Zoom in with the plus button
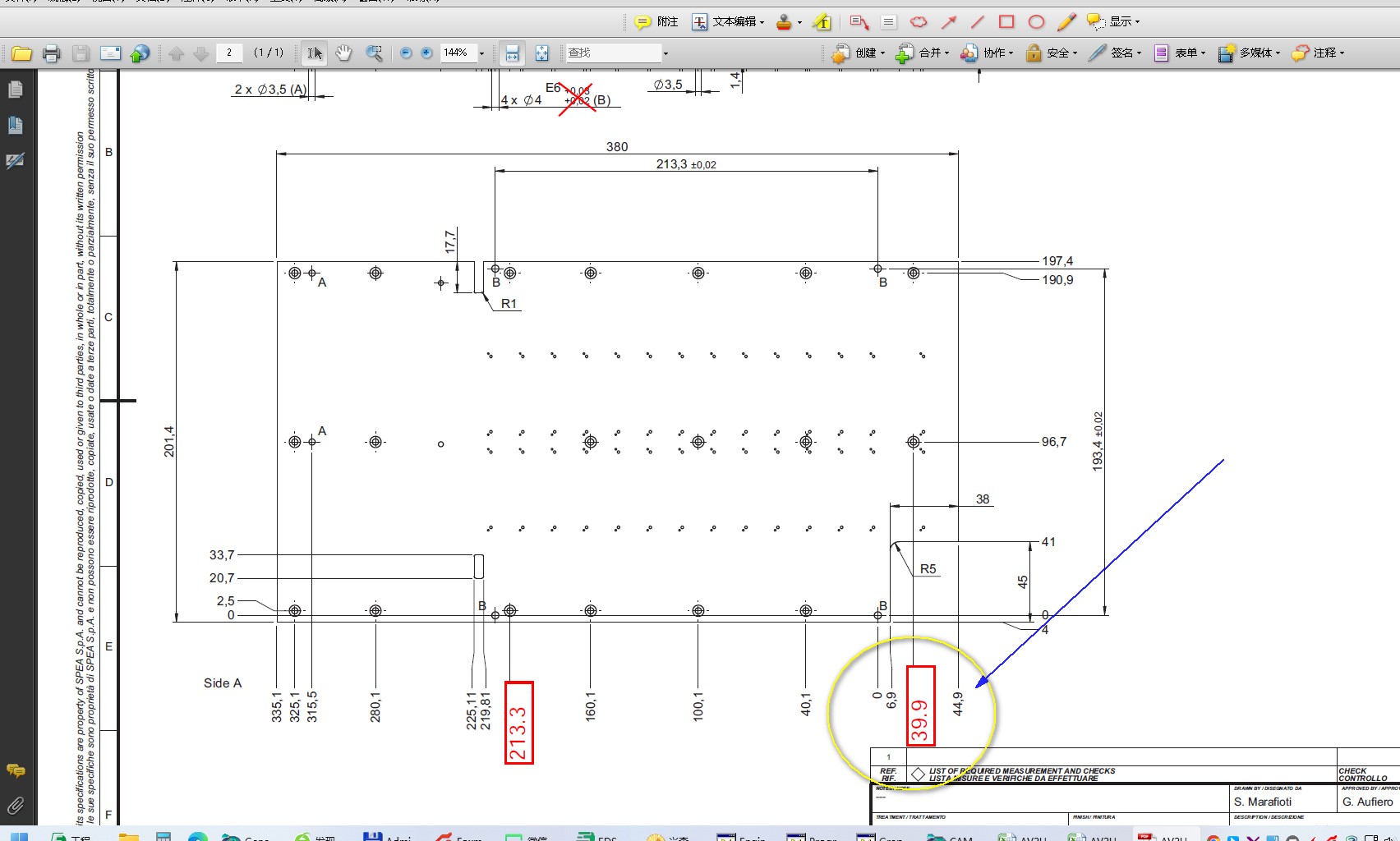 pos(426,53)
